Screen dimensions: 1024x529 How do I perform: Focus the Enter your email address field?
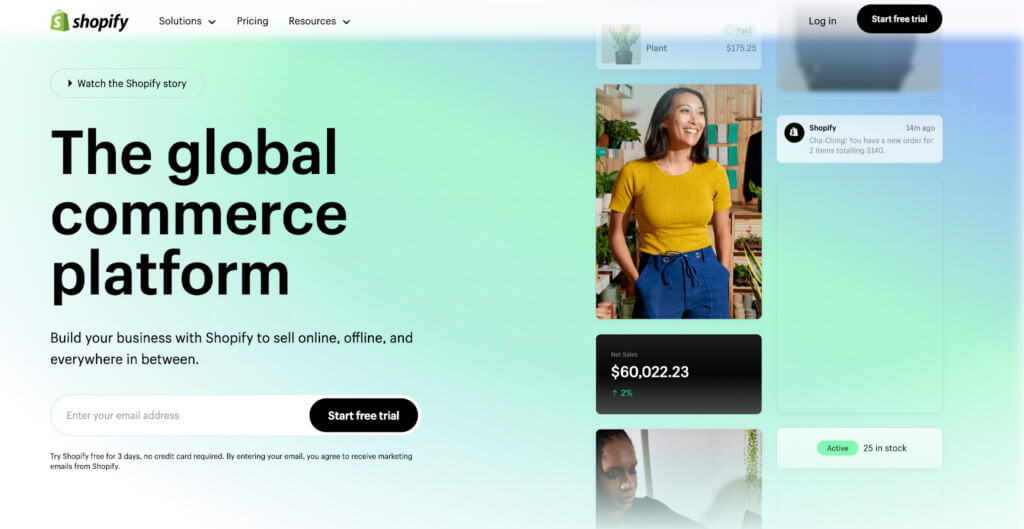click(180, 415)
